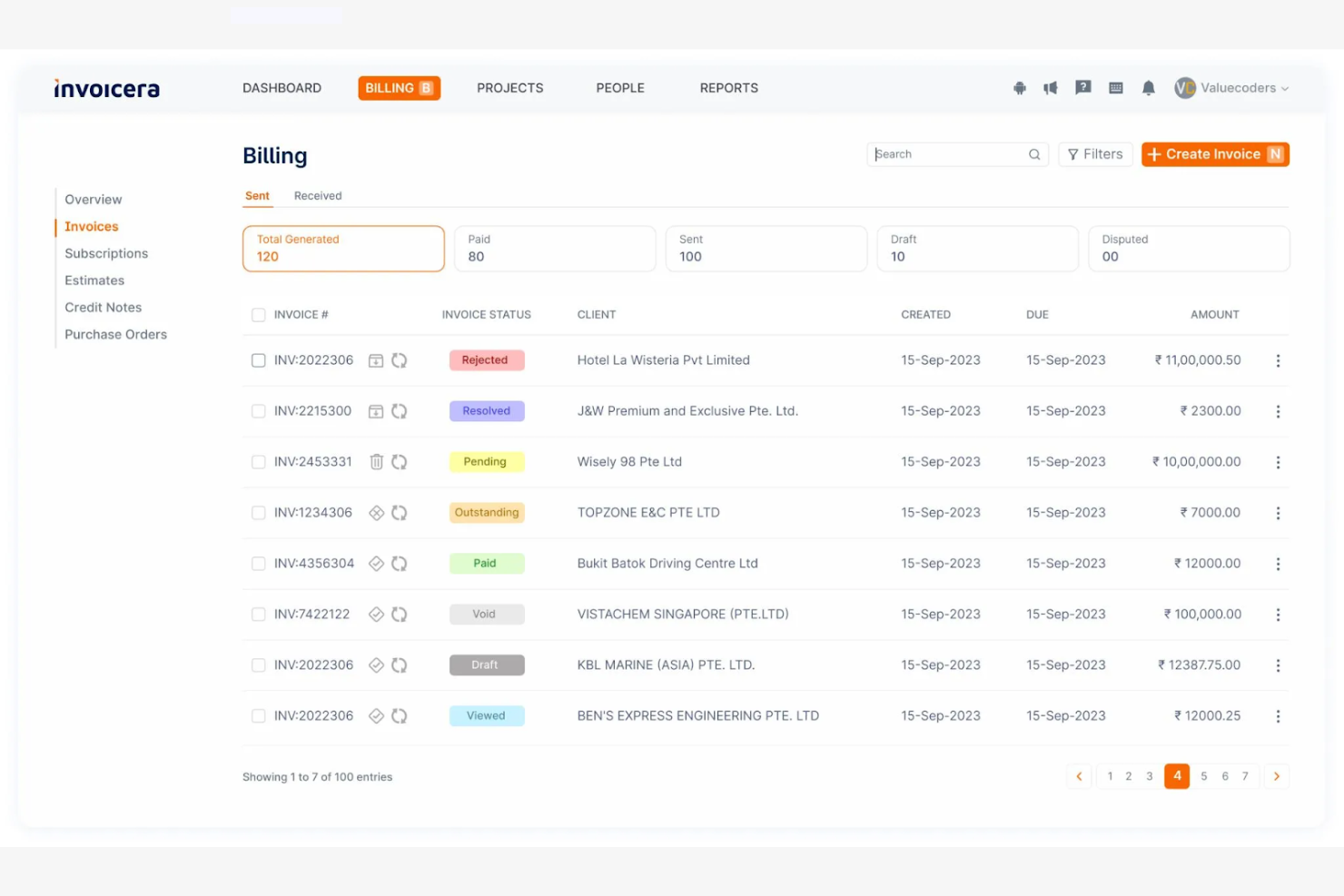Open the notifications bell

coord(1148,88)
